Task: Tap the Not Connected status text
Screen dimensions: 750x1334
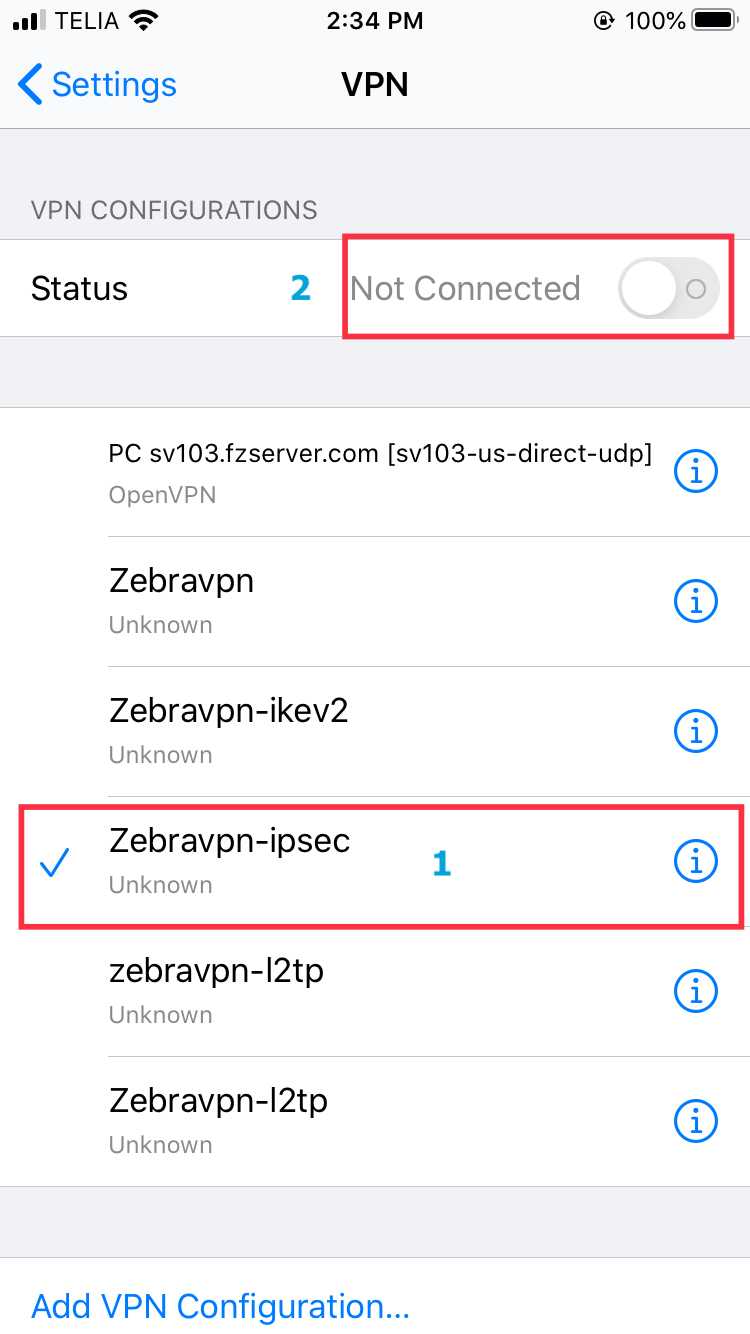Action: 465,289
